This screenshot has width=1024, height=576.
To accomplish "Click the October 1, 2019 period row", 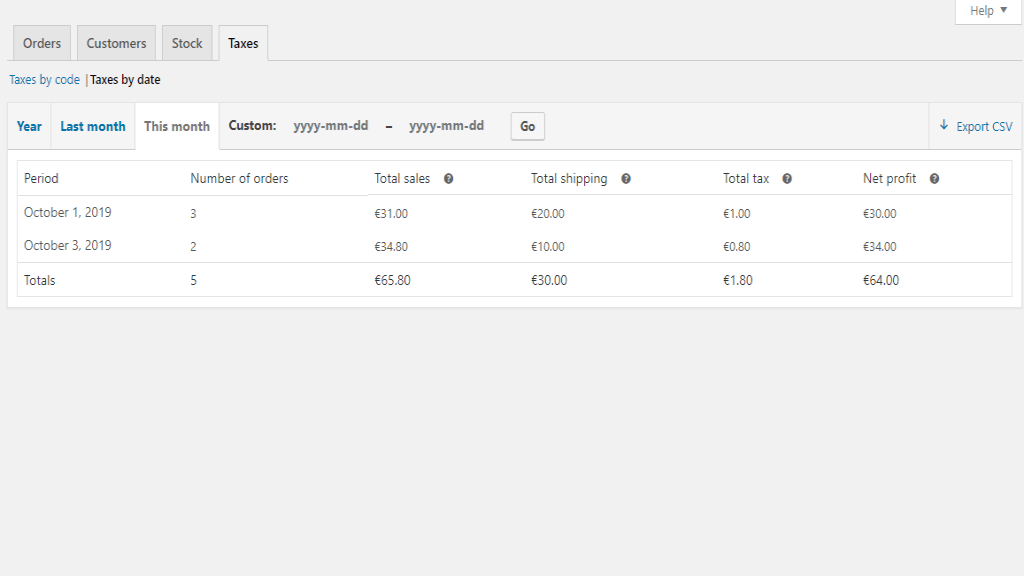I will 67,213.
